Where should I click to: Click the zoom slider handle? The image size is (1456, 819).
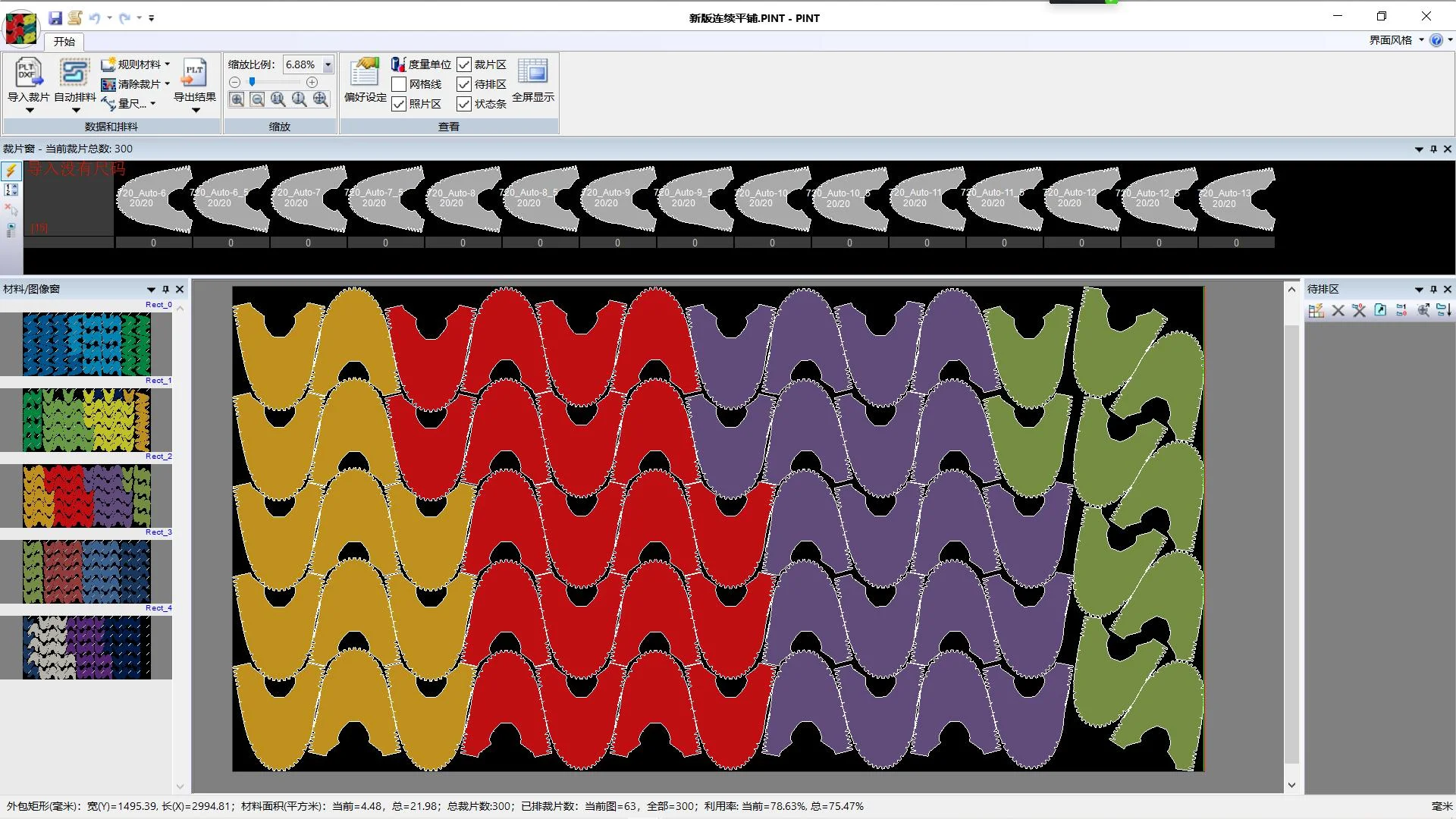pos(252,82)
